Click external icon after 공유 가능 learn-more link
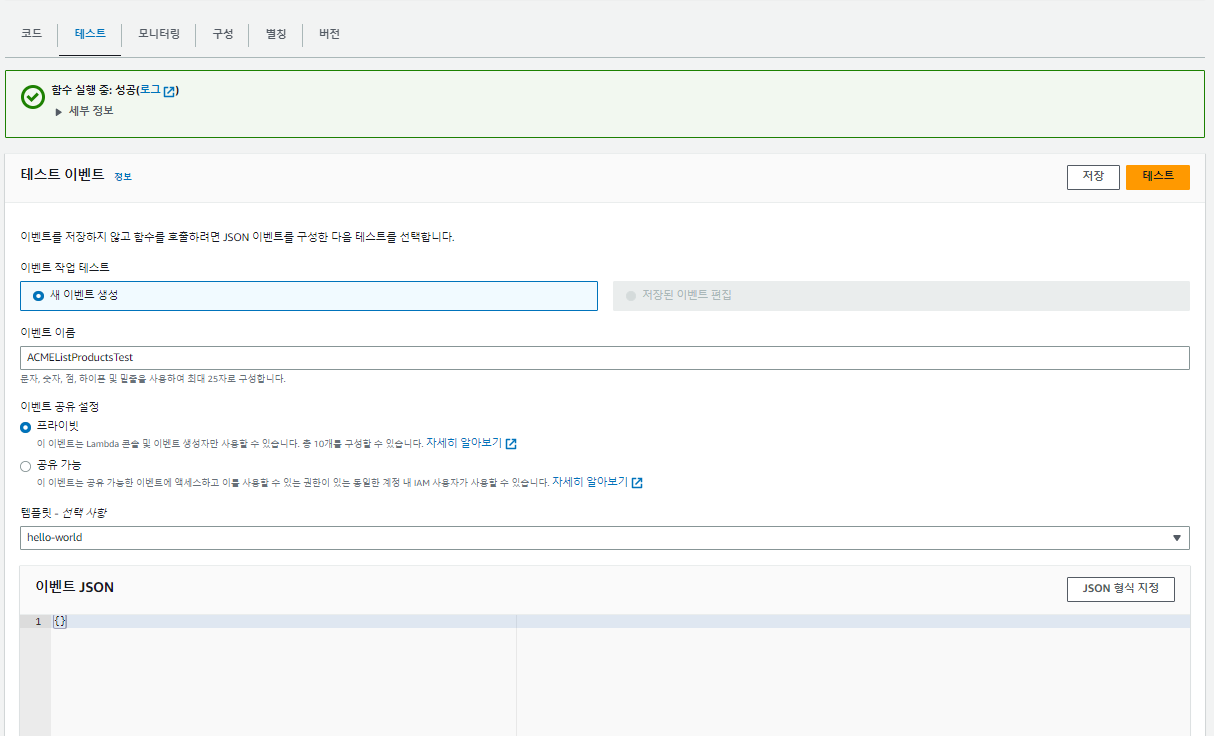This screenshot has width=1214, height=736. 637,482
